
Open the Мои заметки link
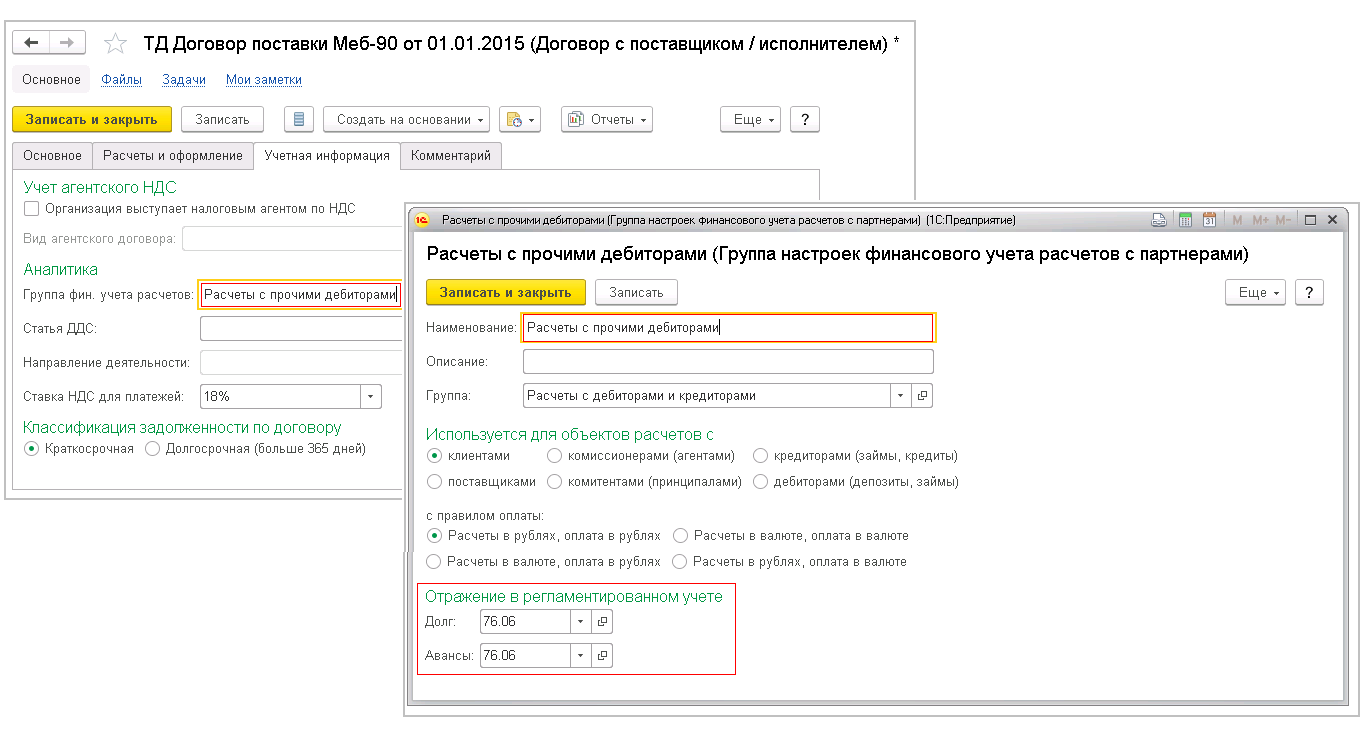coord(264,80)
